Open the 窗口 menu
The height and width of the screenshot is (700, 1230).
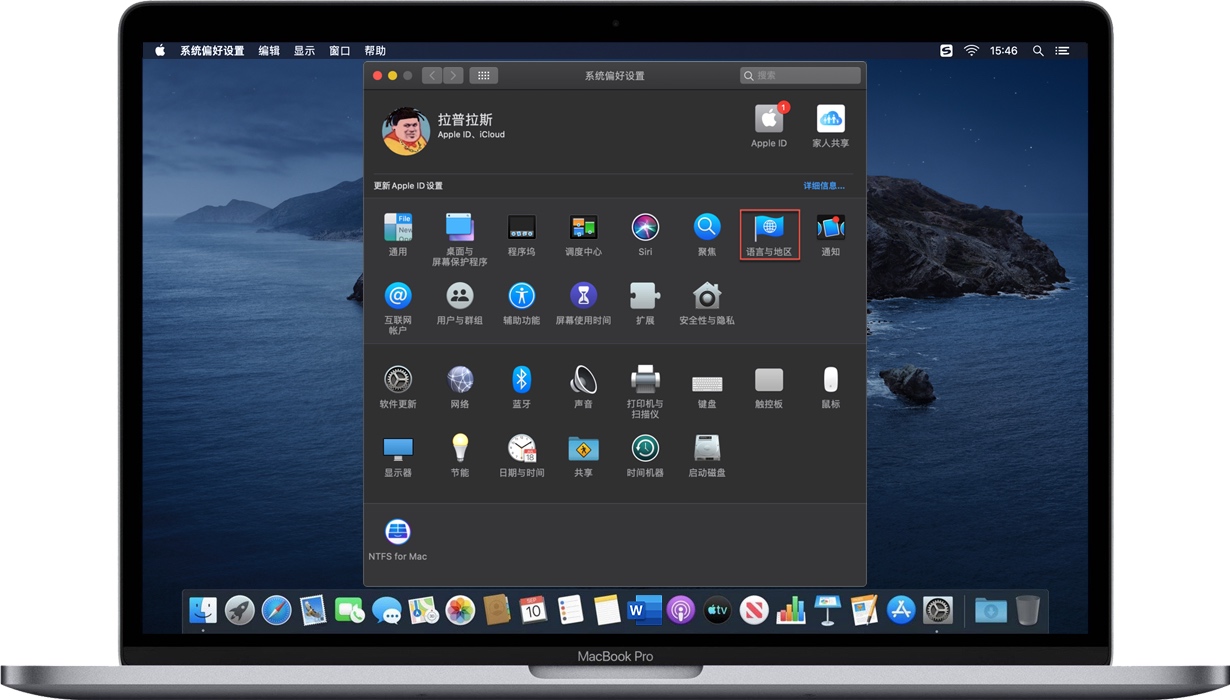click(x=340, y=51)
